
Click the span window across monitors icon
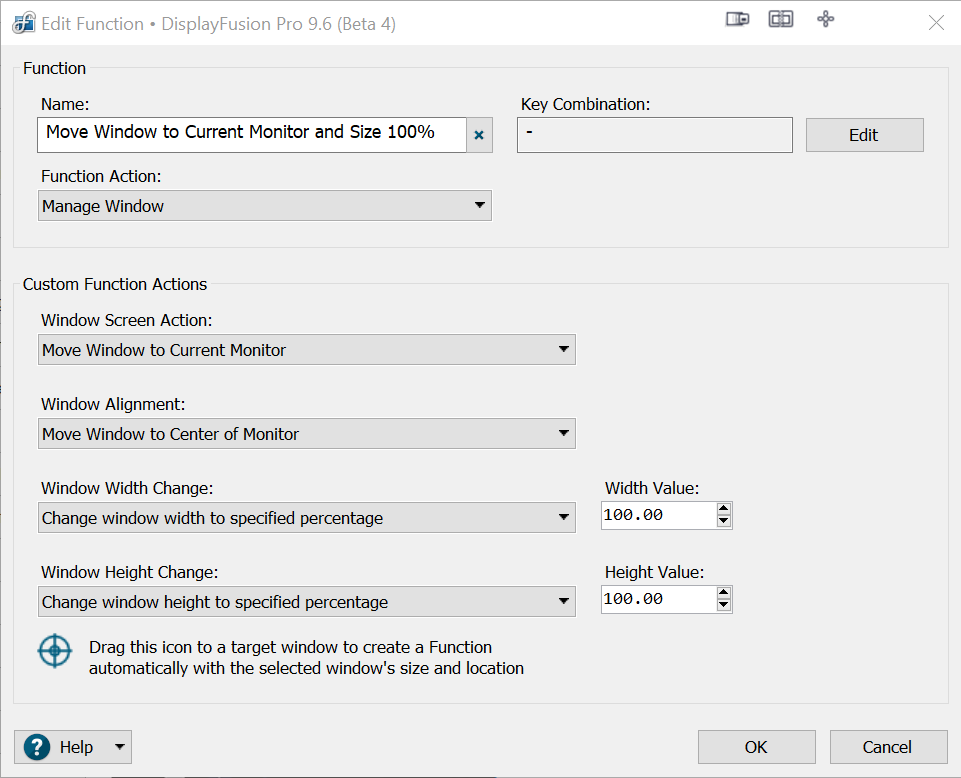781,20
